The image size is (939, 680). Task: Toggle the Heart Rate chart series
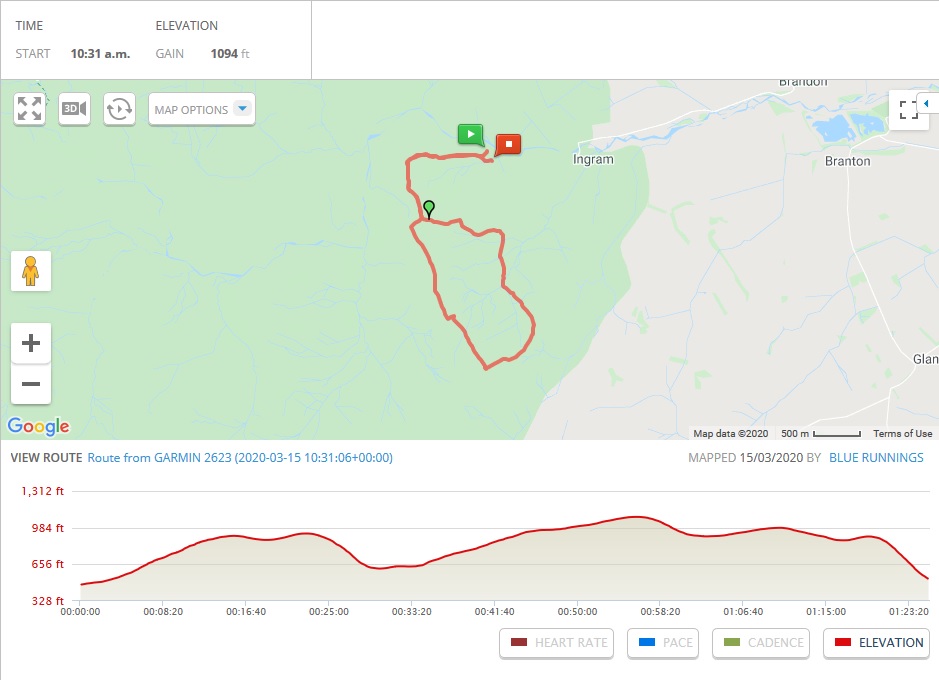coord(559,643)
